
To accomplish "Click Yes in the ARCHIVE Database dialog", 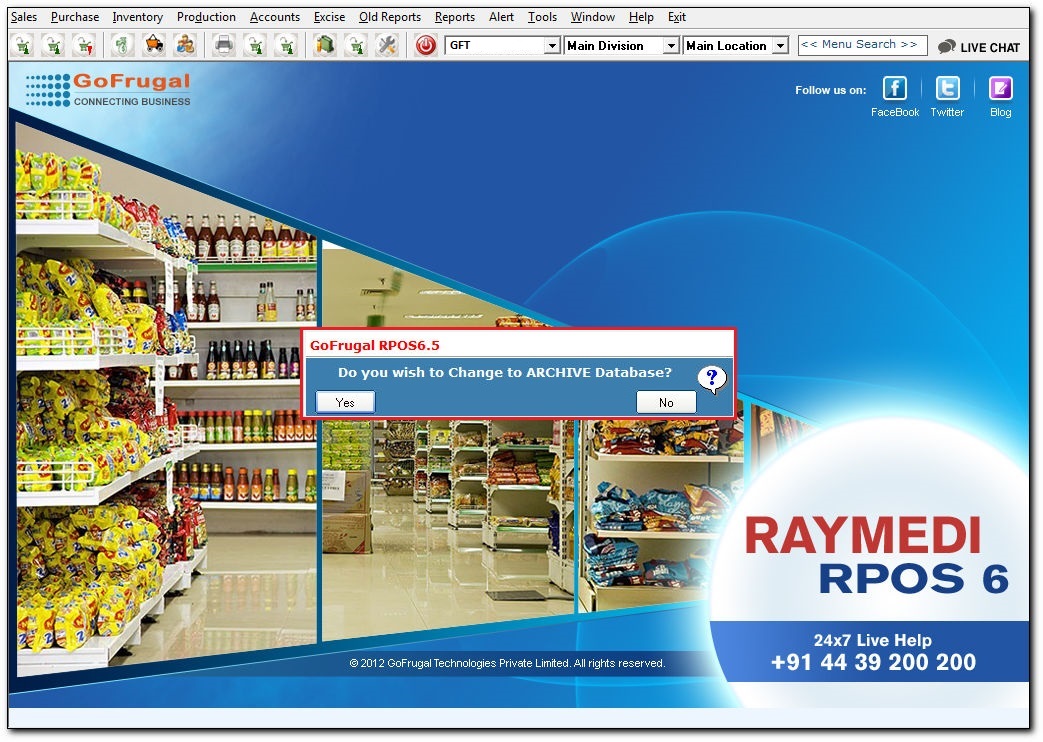I will pos(345,403).
